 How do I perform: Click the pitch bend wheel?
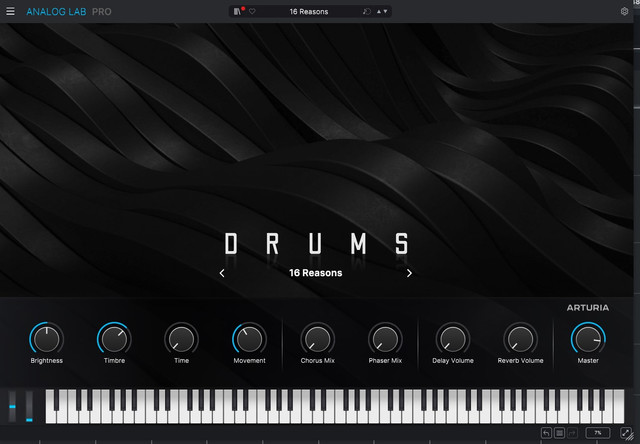click(x=12, y=406)
